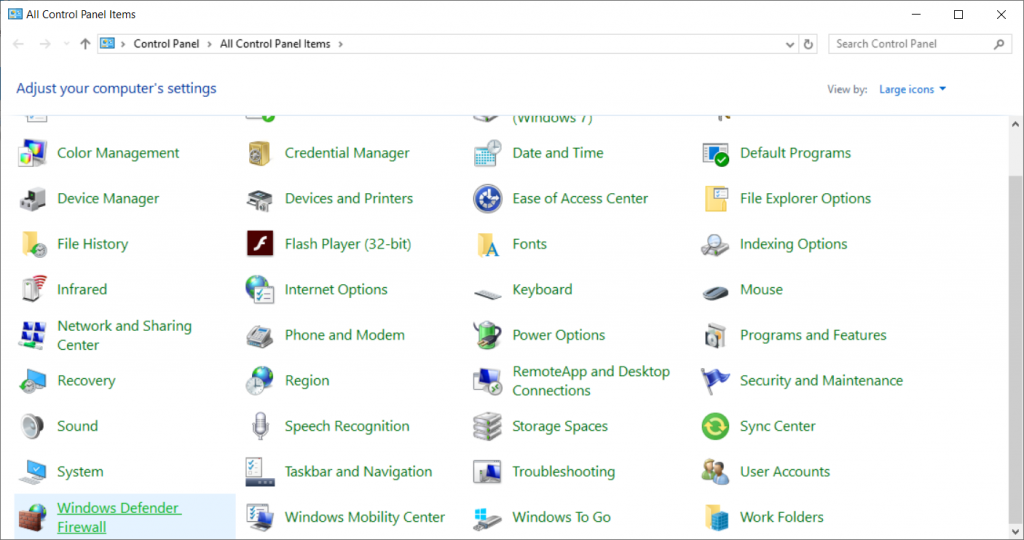Click the Control Panel icon in address bar

click(x=108, y=44)
